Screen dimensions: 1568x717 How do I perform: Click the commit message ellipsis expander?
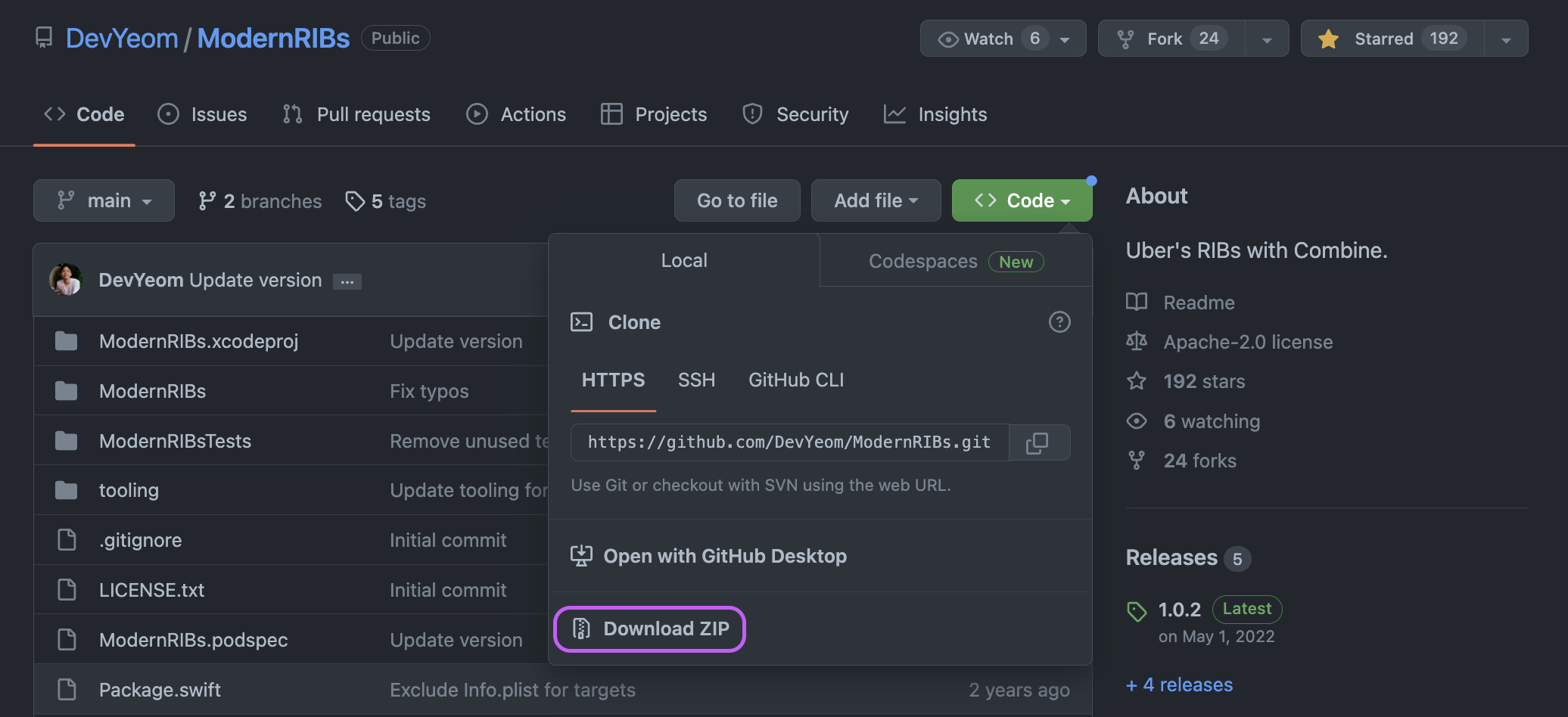347,281
